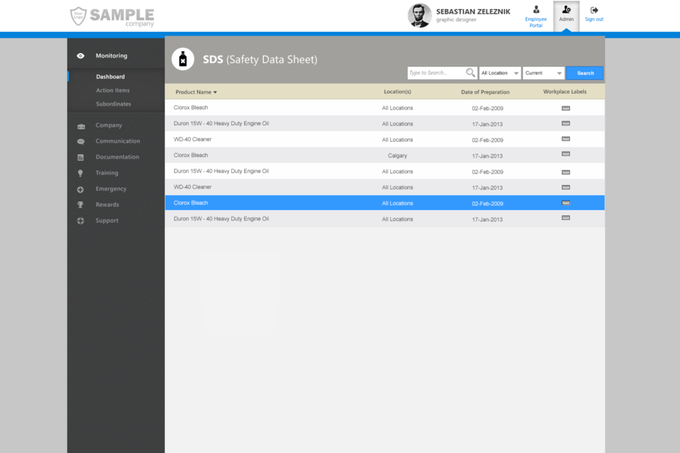The image size is (680, 453).
Task: Click the Monitoring eye icon in sidebar
Action: pyautogui.click(x=81, y=55)
